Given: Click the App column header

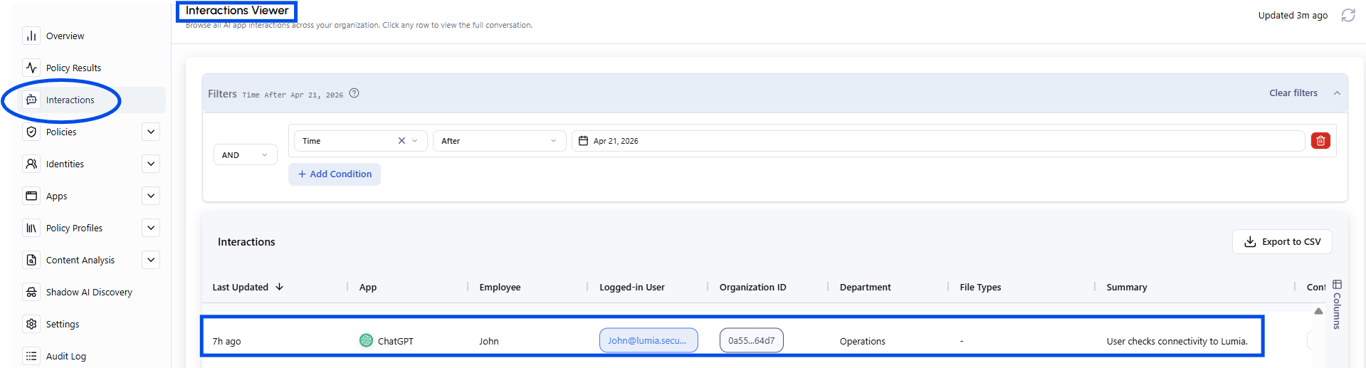Looking at the screenshot, I should 368,287.
